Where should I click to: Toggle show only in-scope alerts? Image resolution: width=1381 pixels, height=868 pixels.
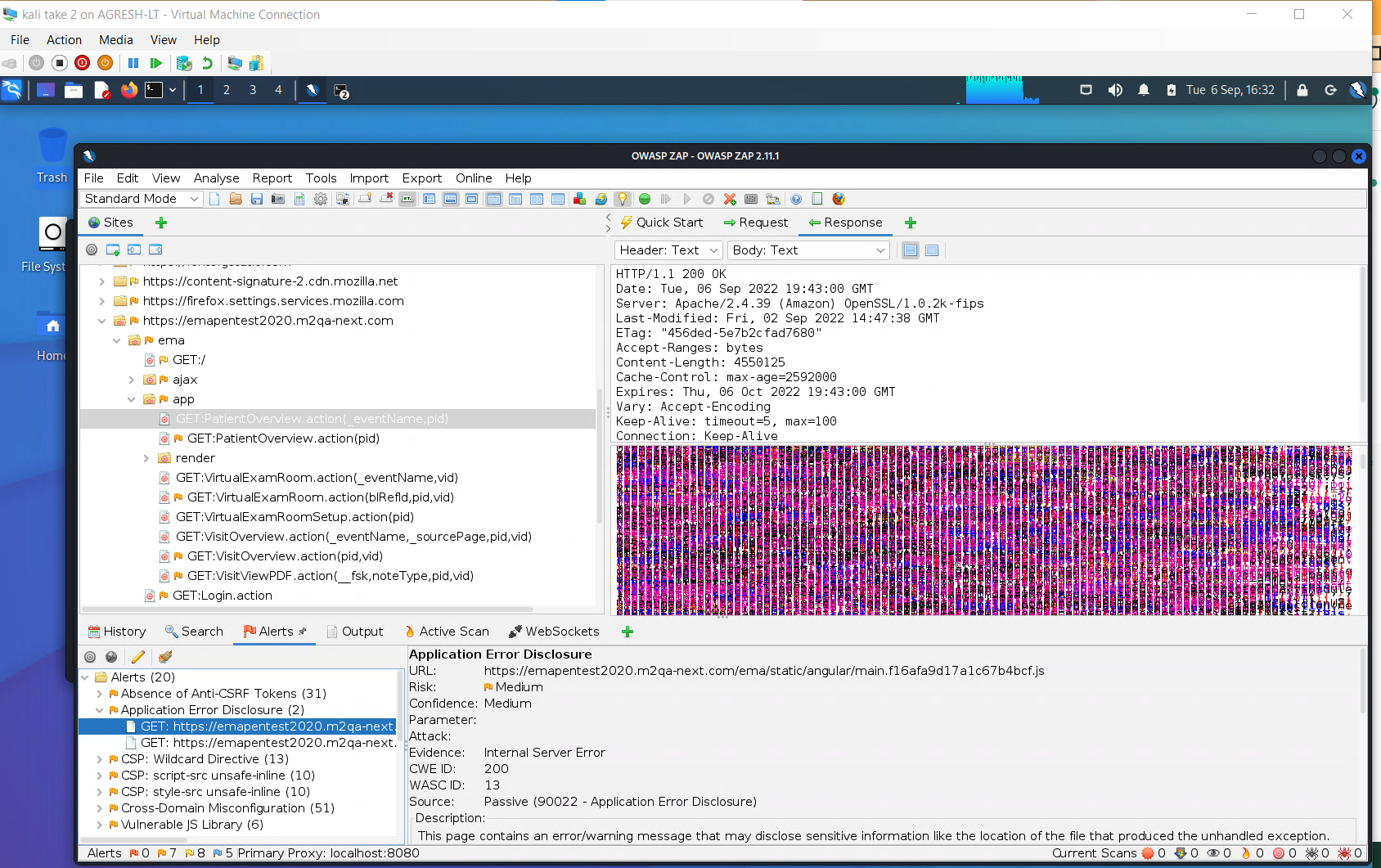90,657
